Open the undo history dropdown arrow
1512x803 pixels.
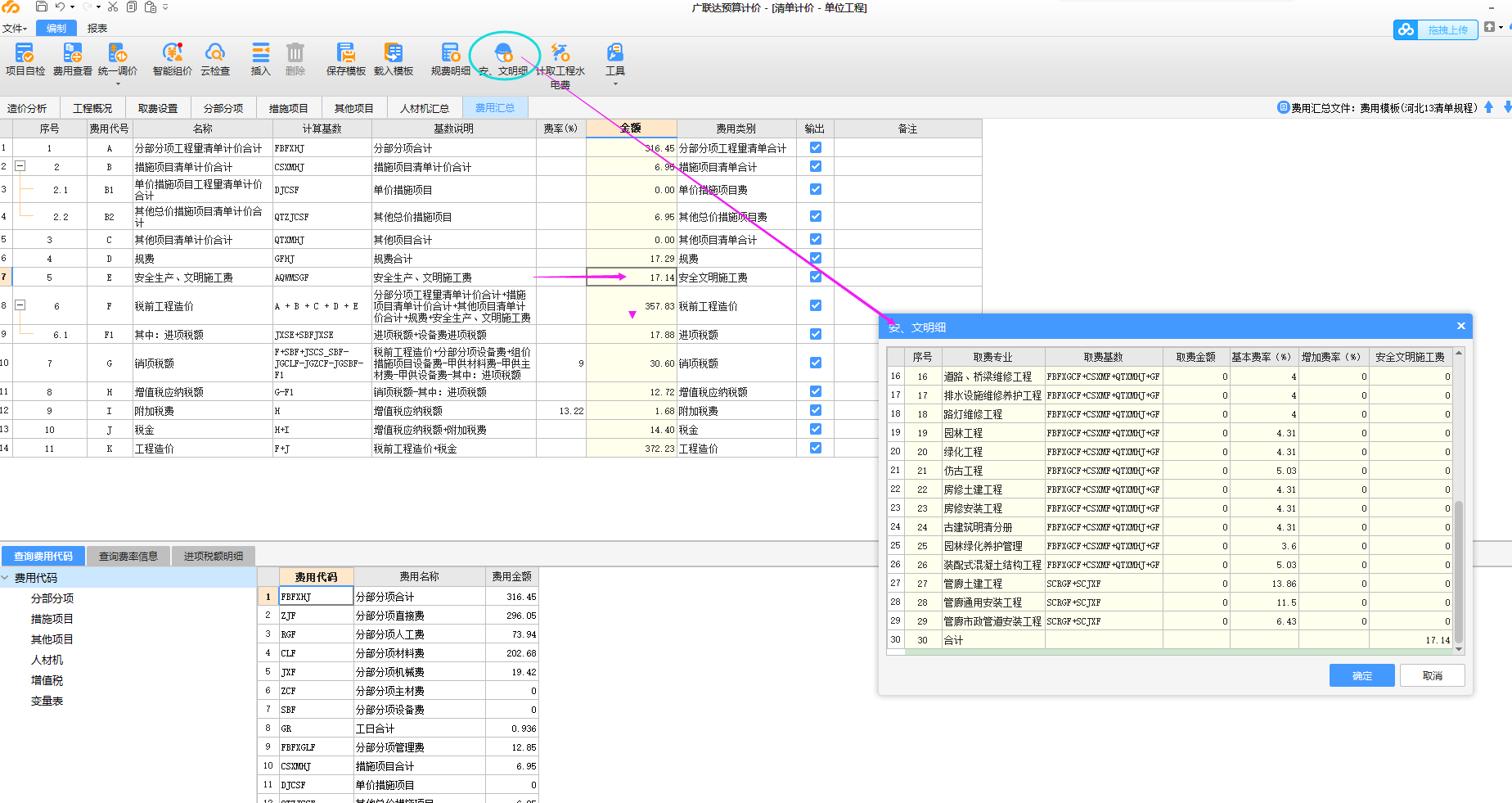[72, 7]
